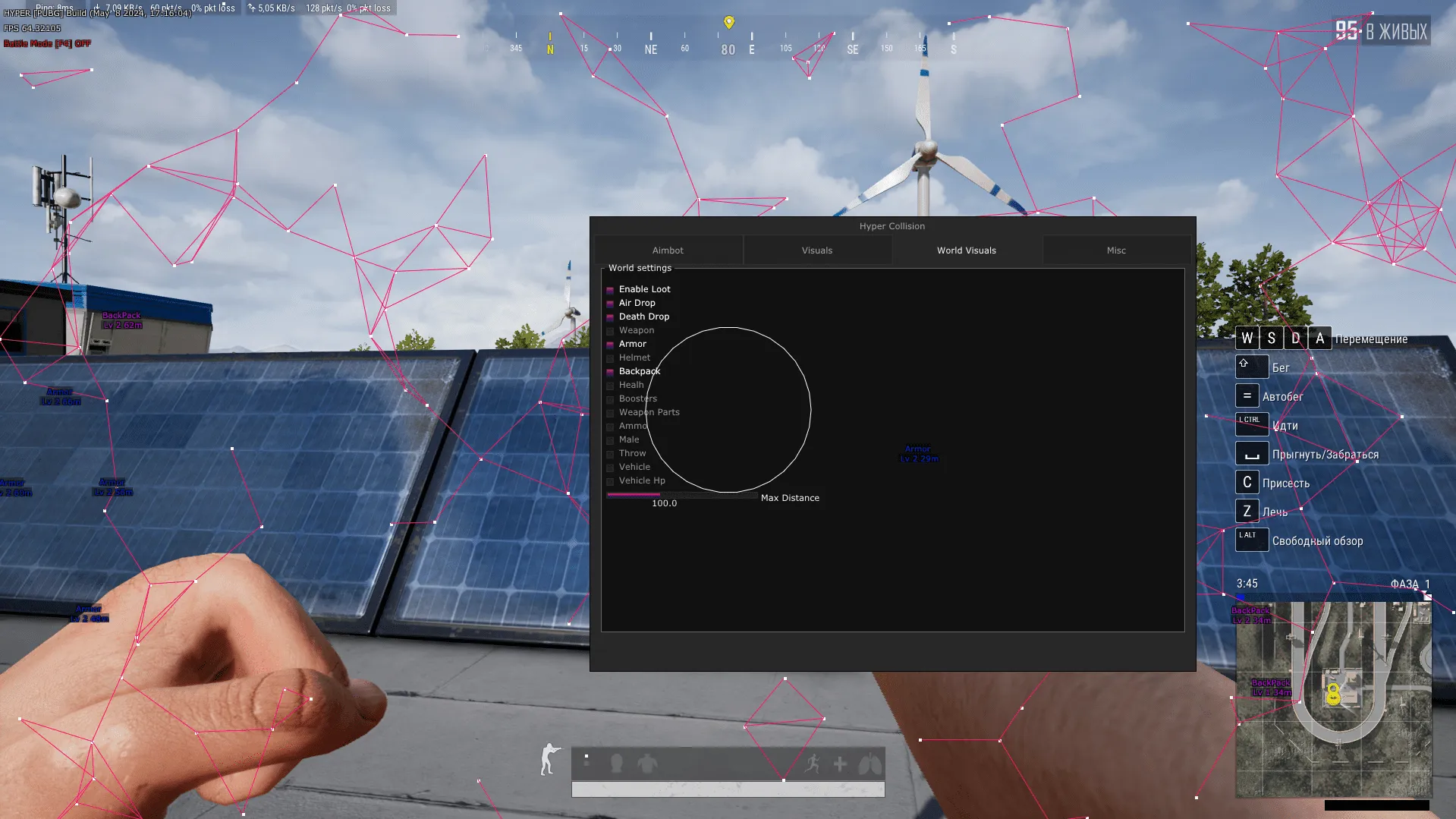
Task: Click the plus healing icon
Action: click(840, 764)
